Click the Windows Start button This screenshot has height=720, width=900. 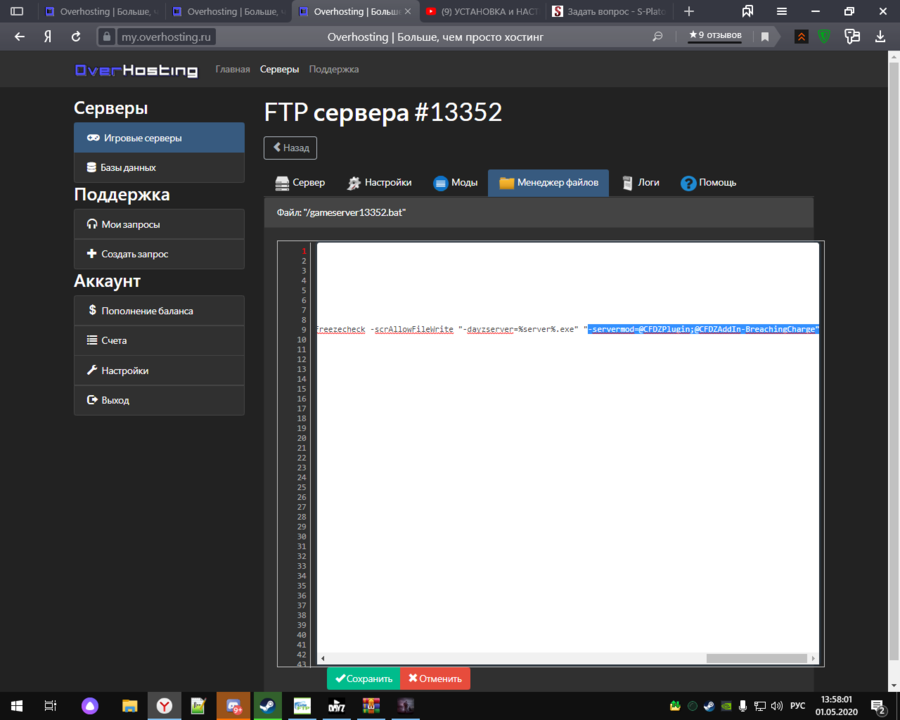[x=17, y=706]
